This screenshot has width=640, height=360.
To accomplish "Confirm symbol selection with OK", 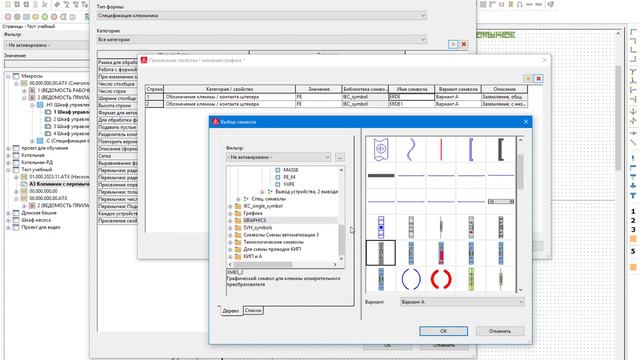I will (443, 331).
